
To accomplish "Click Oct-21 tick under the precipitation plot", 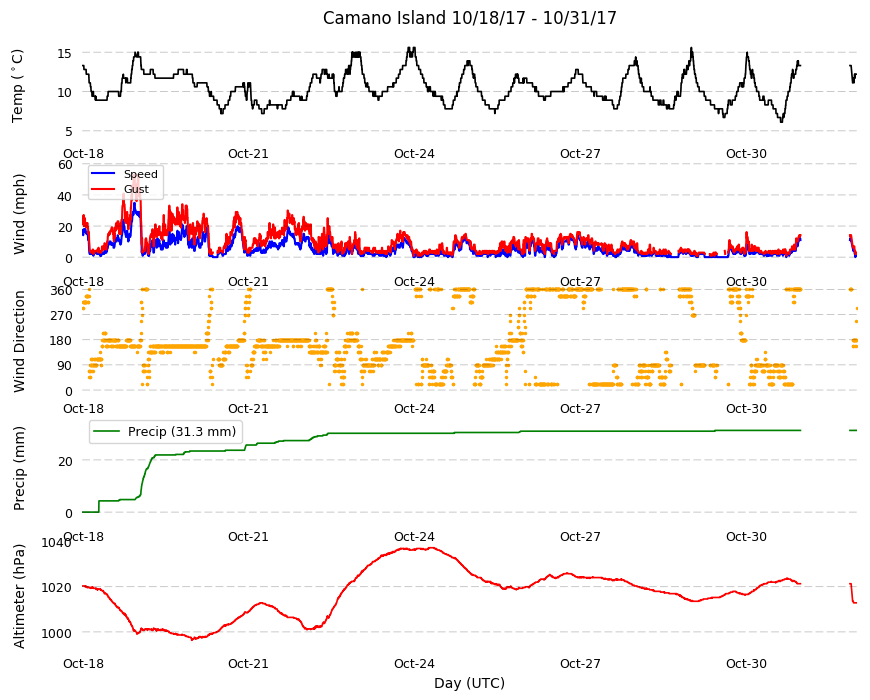I will (x=248, y=536).
